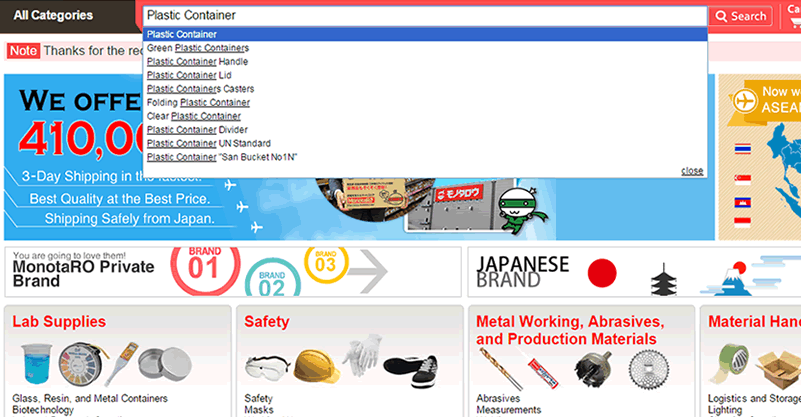Viewport: 801px width, 417px height.
Task: Click the green tape roll image
Action: point(730,363)
